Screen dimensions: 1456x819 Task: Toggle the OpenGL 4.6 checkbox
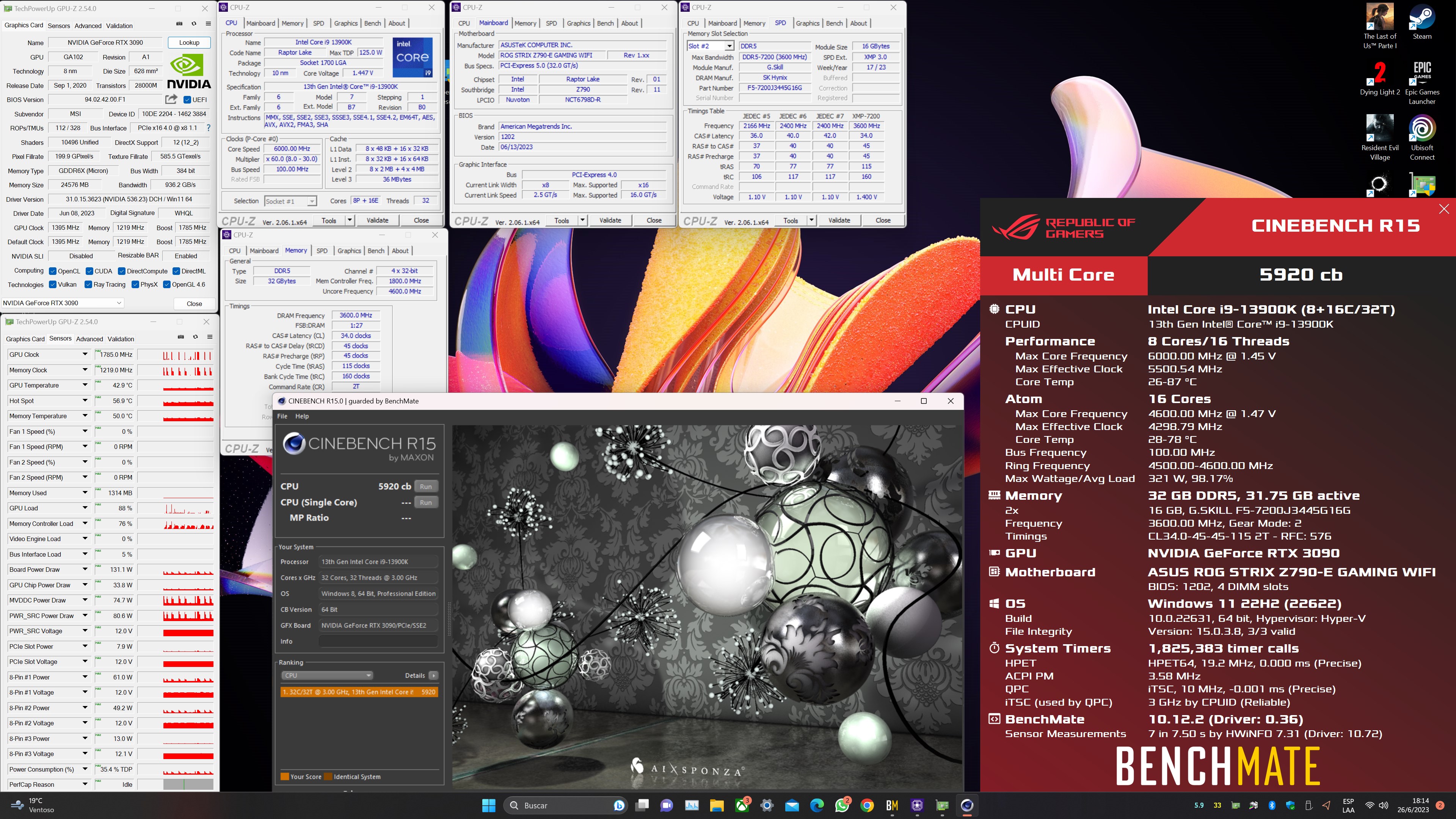click(x=167, y=285)
